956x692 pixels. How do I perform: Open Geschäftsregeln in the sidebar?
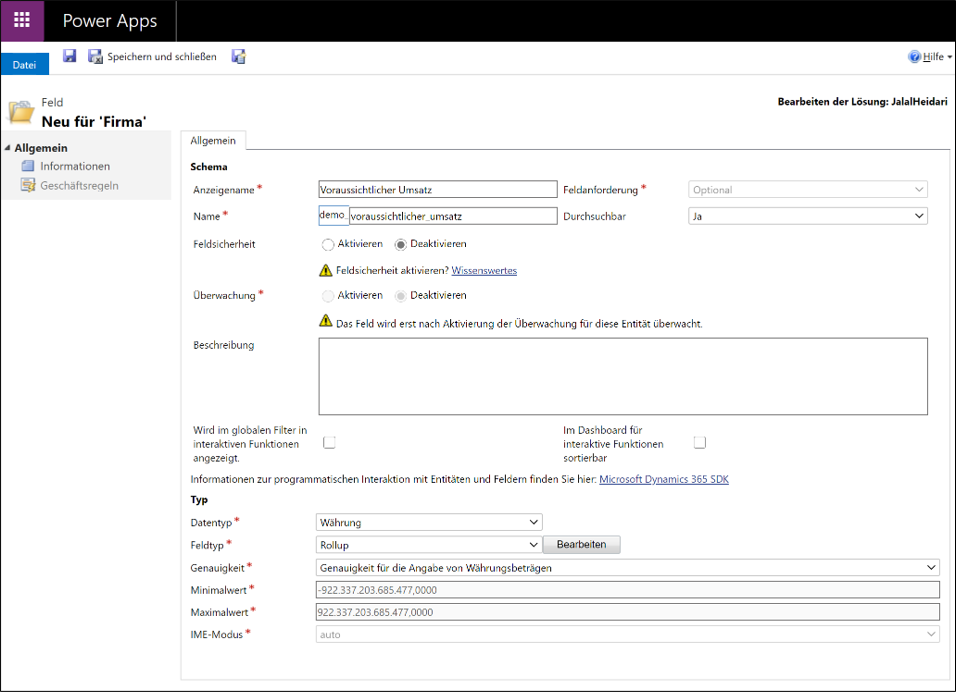(x=79, y=185)
